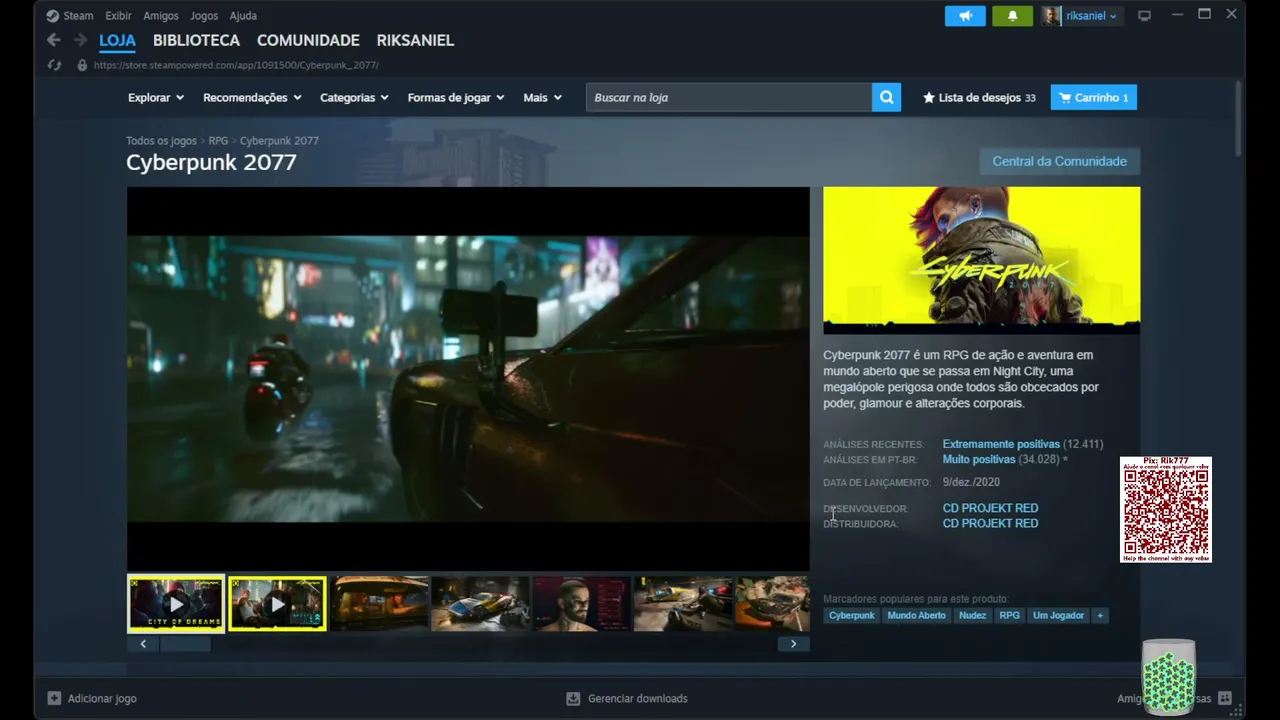
Task: Click the padlock security icon
Action: click(x=82, y=65)
